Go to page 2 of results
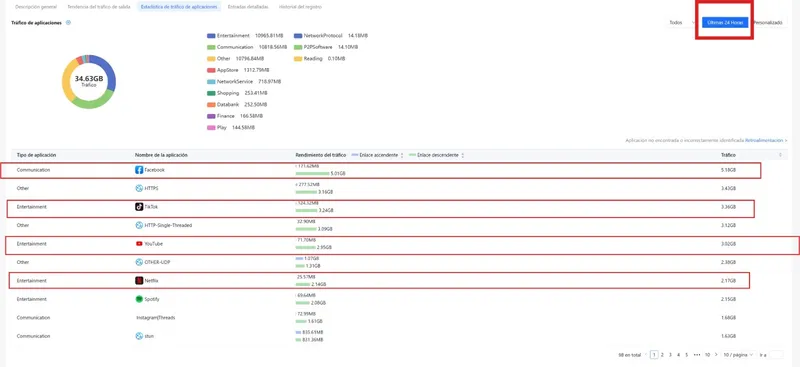The height and width of the screenshot is (367, 800). 662,354
